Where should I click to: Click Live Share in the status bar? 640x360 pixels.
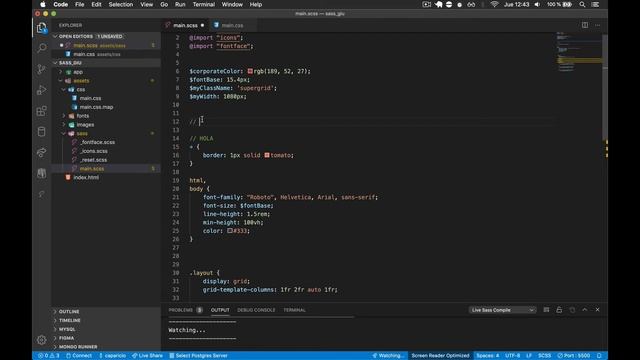coord(147,356)
